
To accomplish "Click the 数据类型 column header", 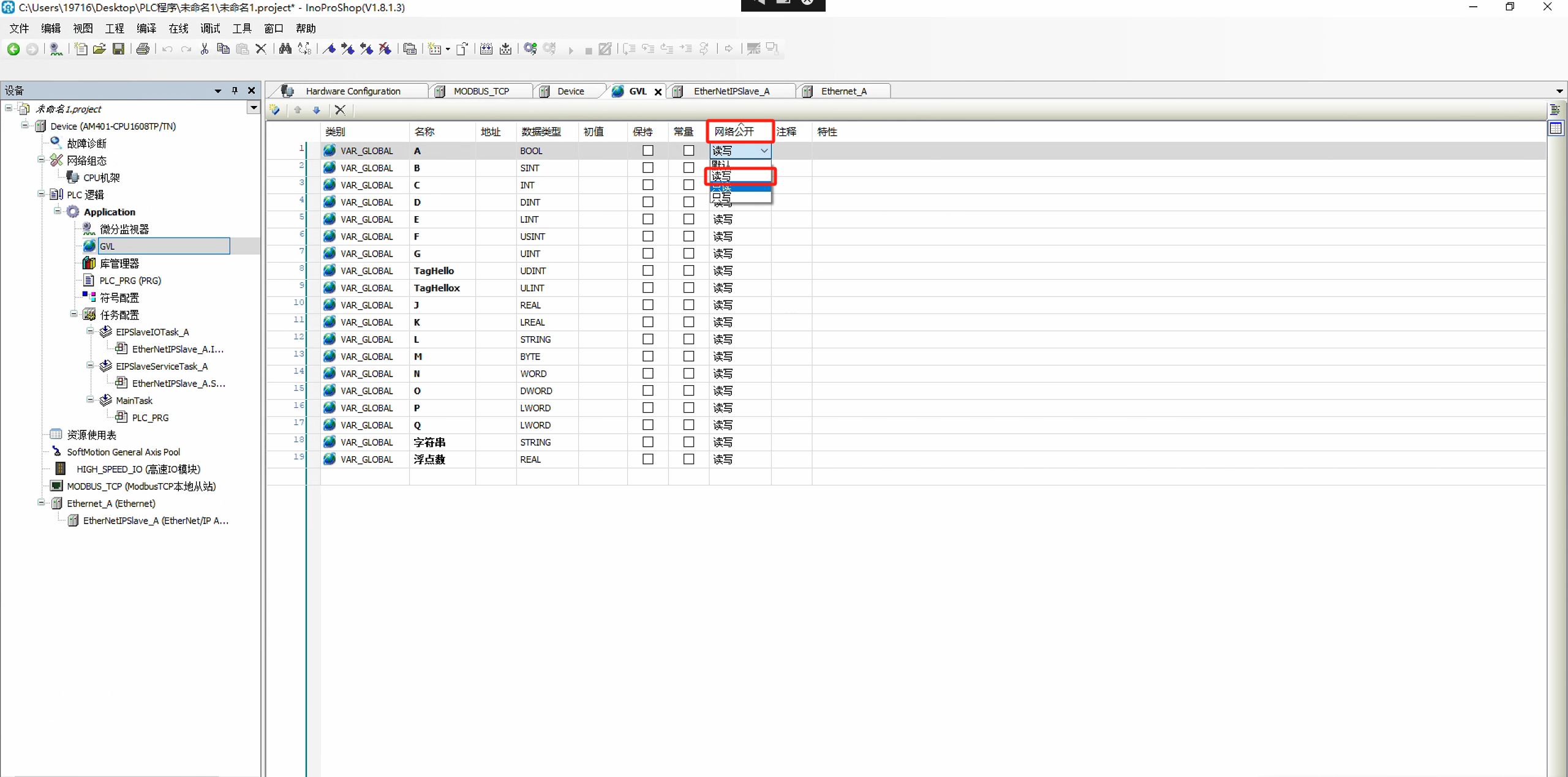I will click(x=541, y=132).
